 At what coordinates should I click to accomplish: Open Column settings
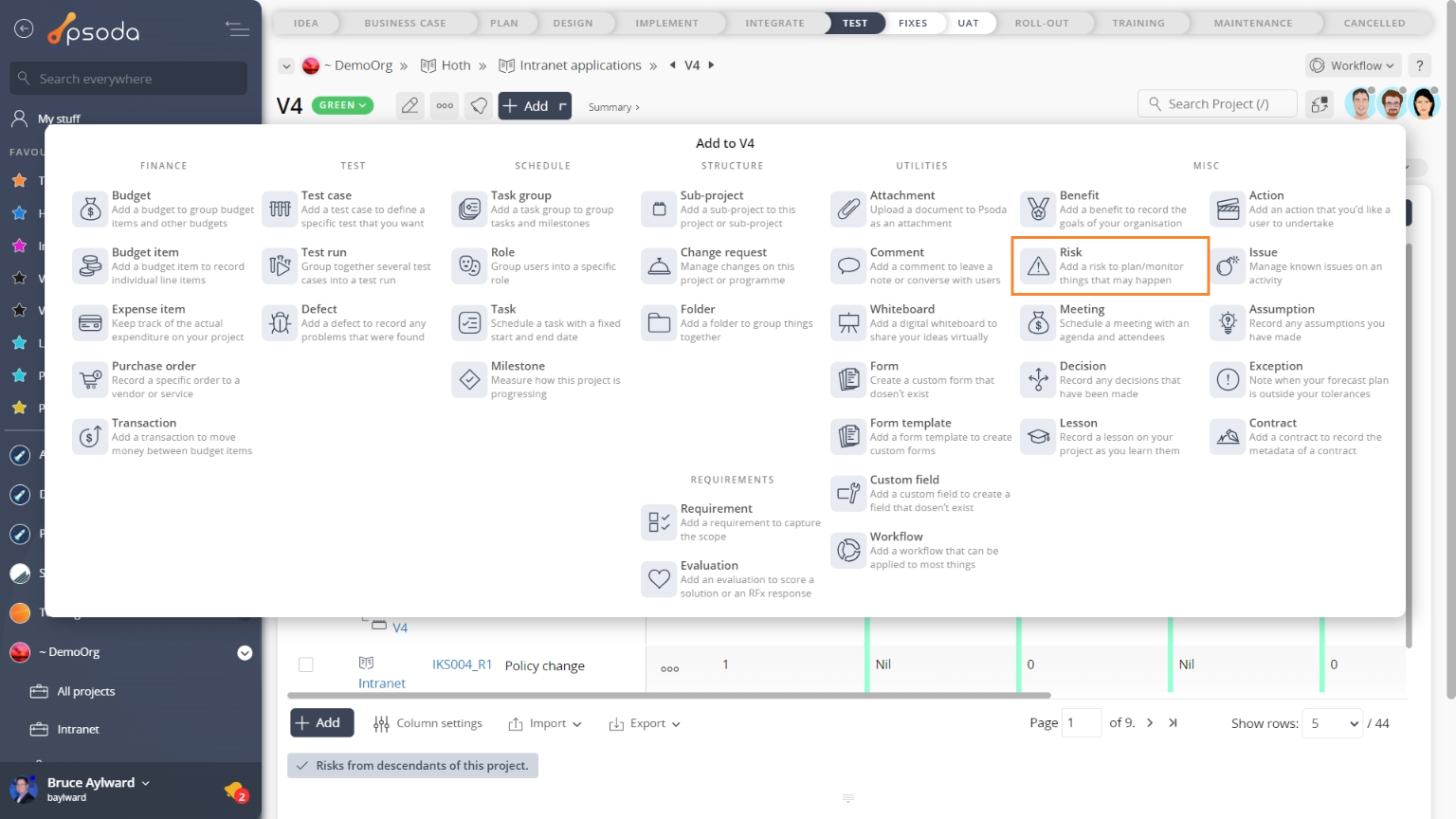(x=428, y=723)
